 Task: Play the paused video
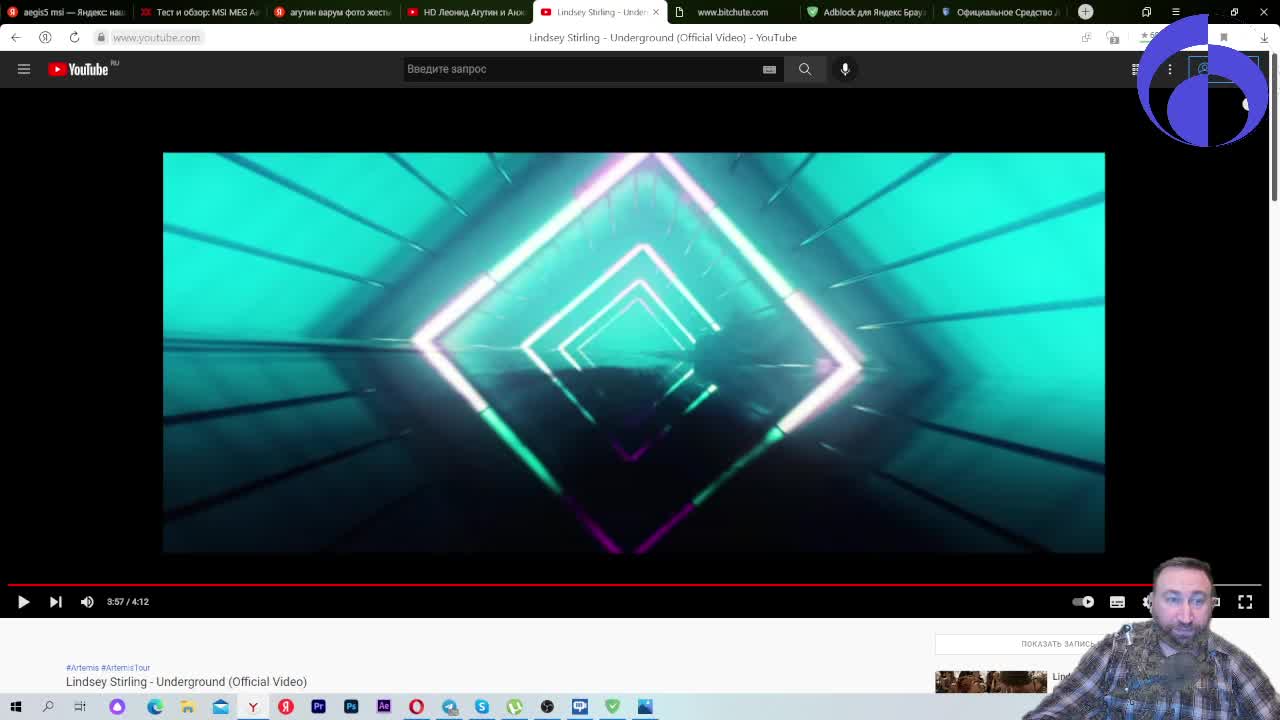coord(23,601)
